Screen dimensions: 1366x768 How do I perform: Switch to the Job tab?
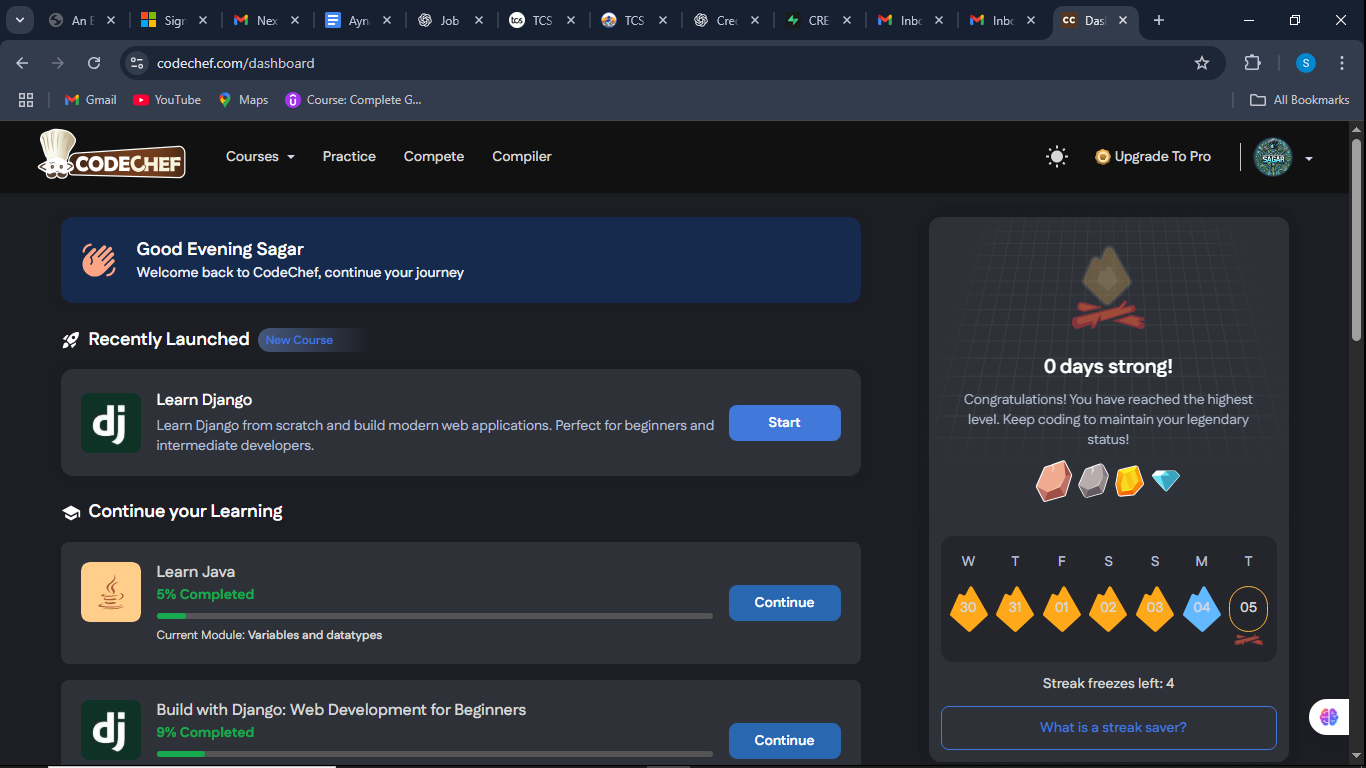click(x=450, y=20)
